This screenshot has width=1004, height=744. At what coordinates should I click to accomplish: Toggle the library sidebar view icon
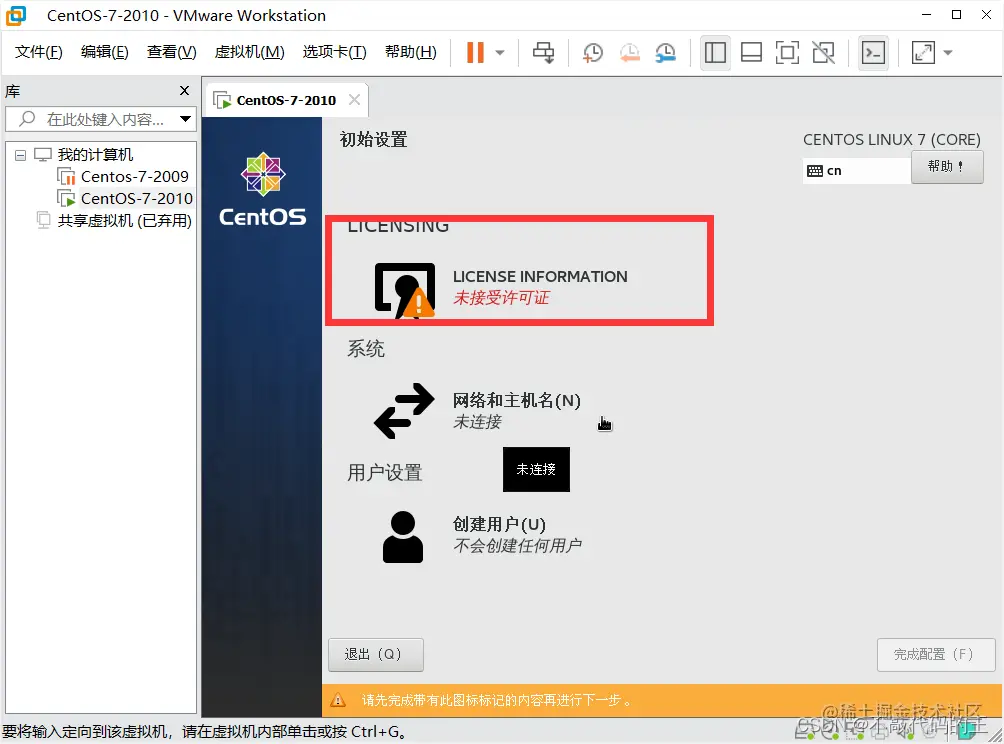click(x=715, y=53)
